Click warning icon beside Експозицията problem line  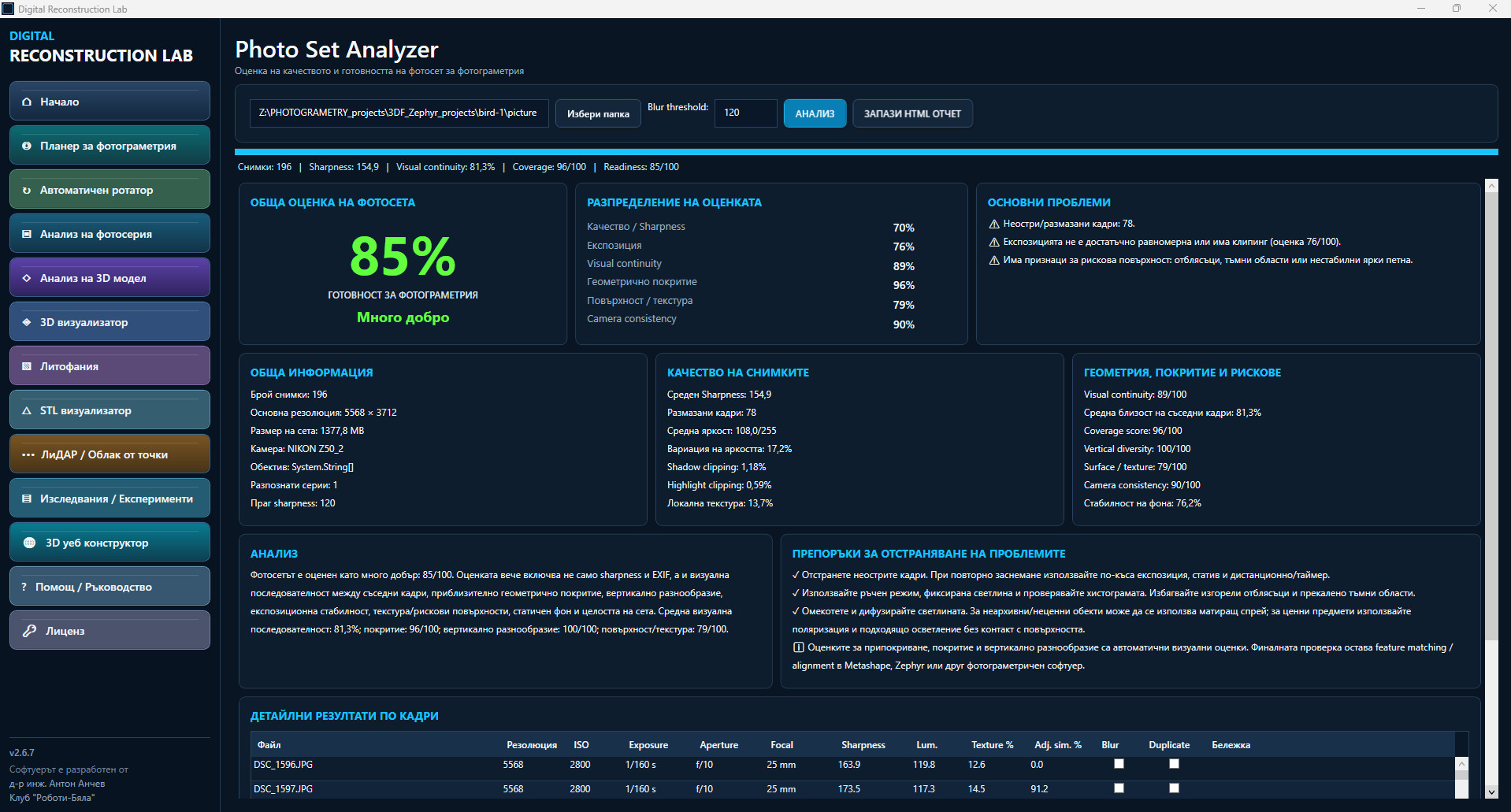click(x=994, y=242)
